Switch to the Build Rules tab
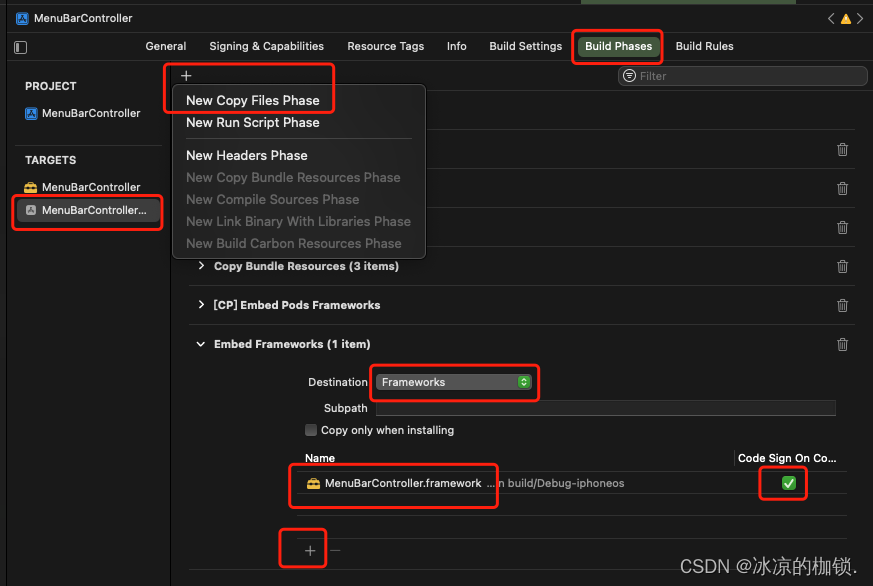This screenshot has height=586, width=873. pos(704,46)
